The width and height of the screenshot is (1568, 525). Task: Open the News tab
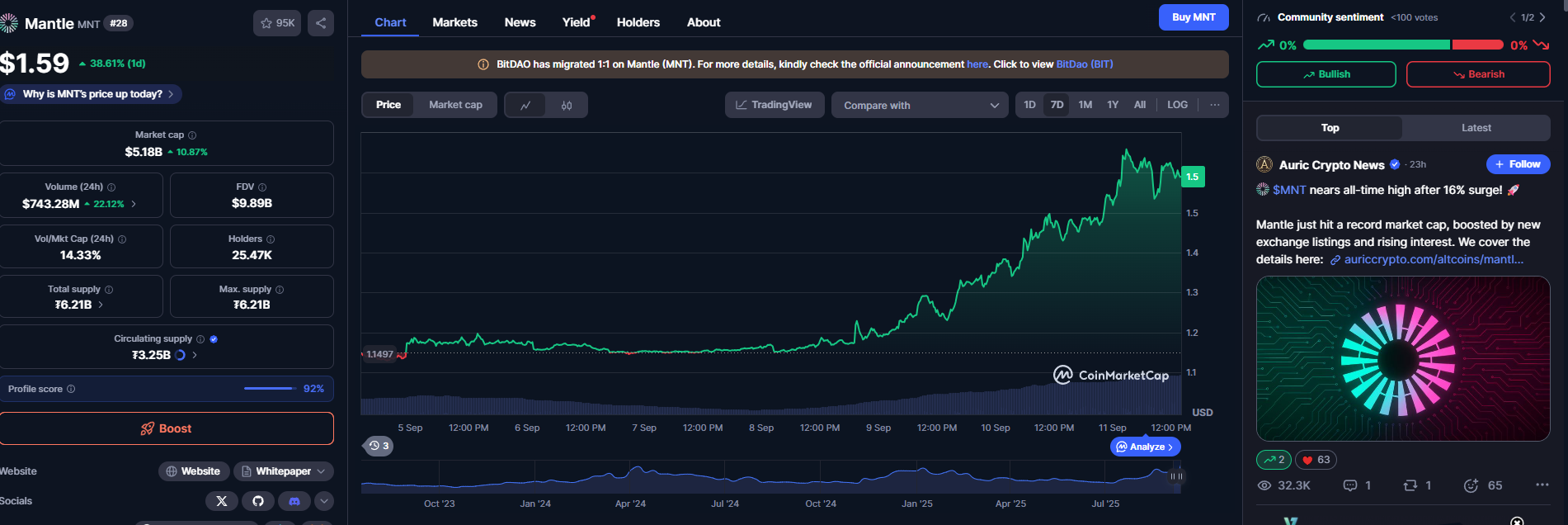[x=520, y=22]
